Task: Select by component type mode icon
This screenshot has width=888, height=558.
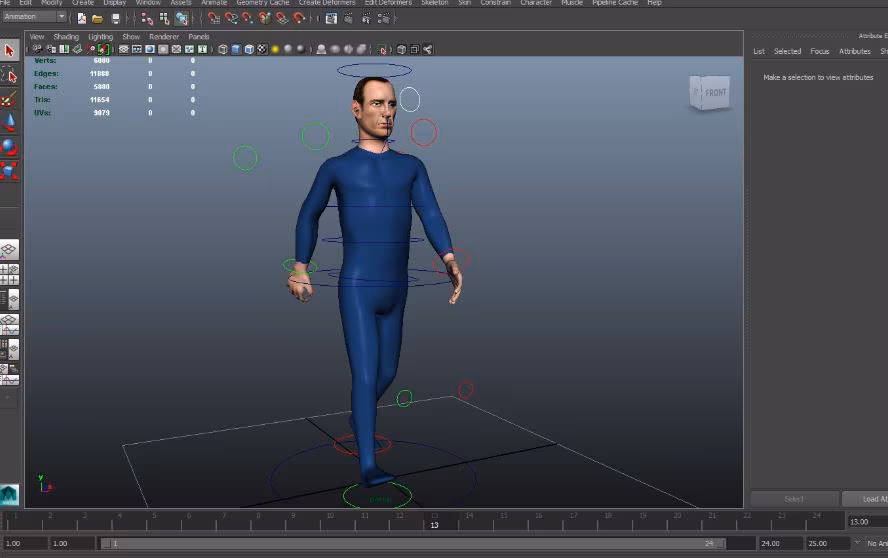Action: click(181, 19)
